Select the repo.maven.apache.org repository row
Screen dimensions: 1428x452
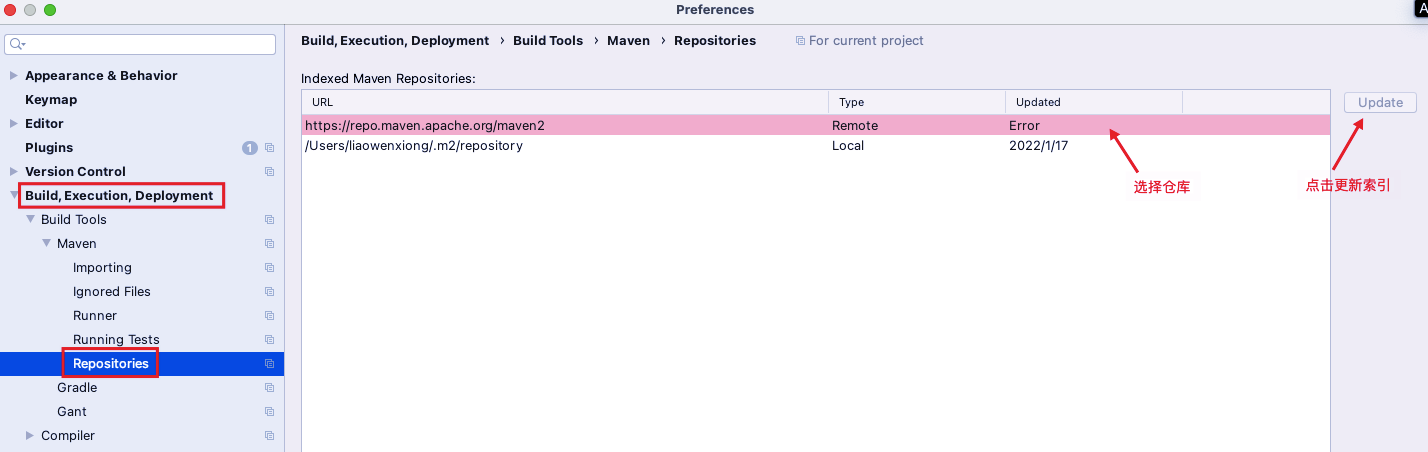[816, 126]
